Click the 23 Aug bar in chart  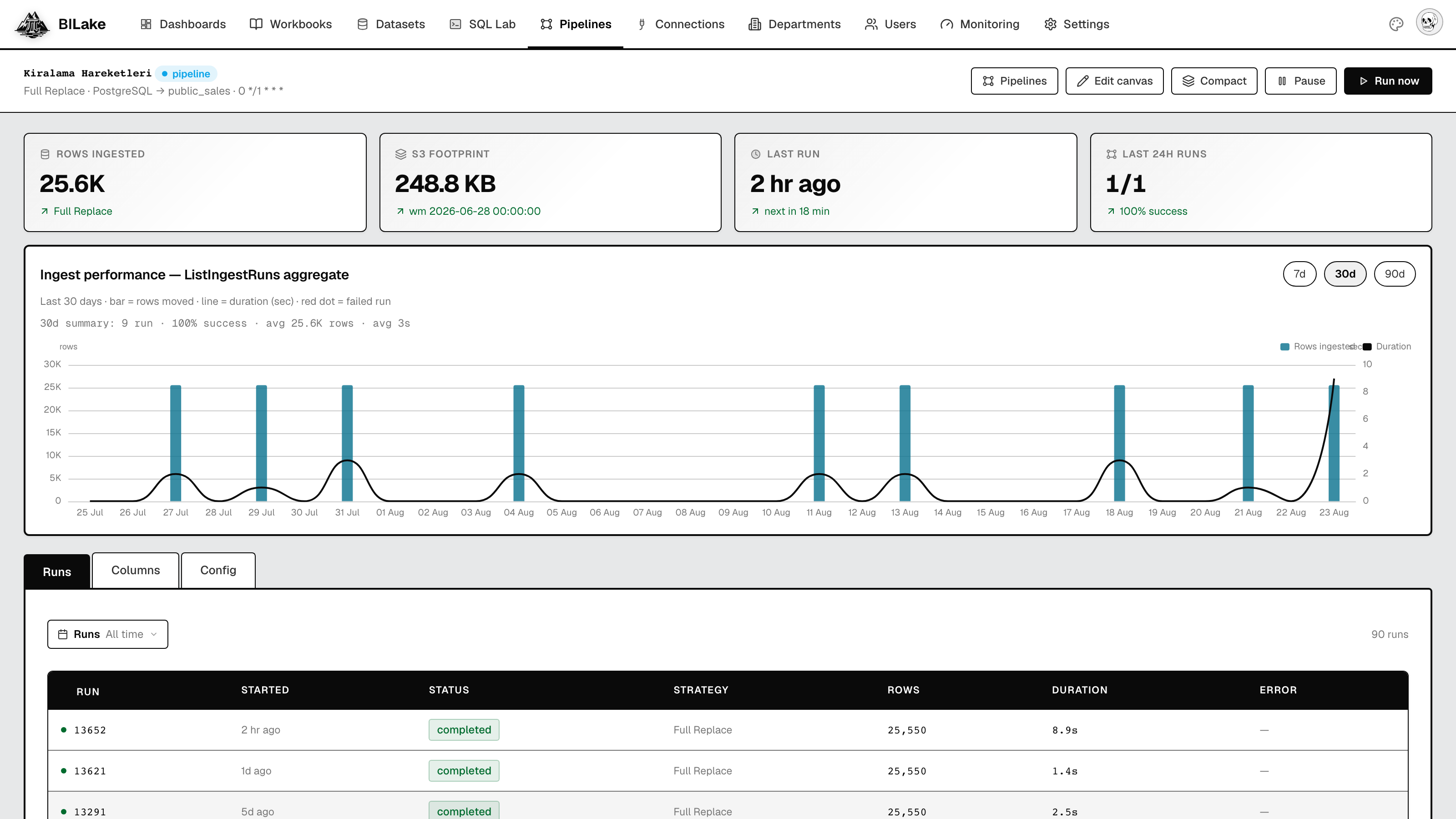[x=1333, y=443]
